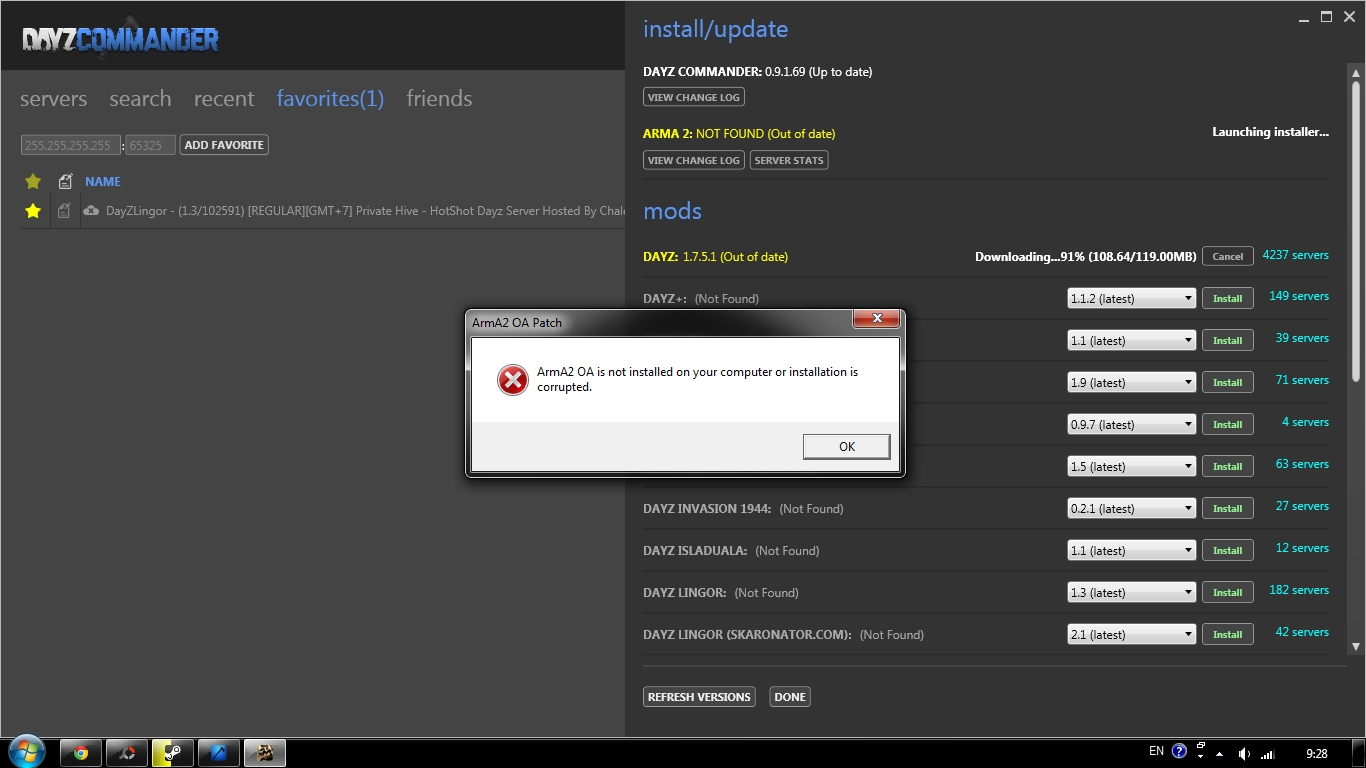Toggle favorite star on DayZLingor server row
1366x768 pixels.
point(33,211)
